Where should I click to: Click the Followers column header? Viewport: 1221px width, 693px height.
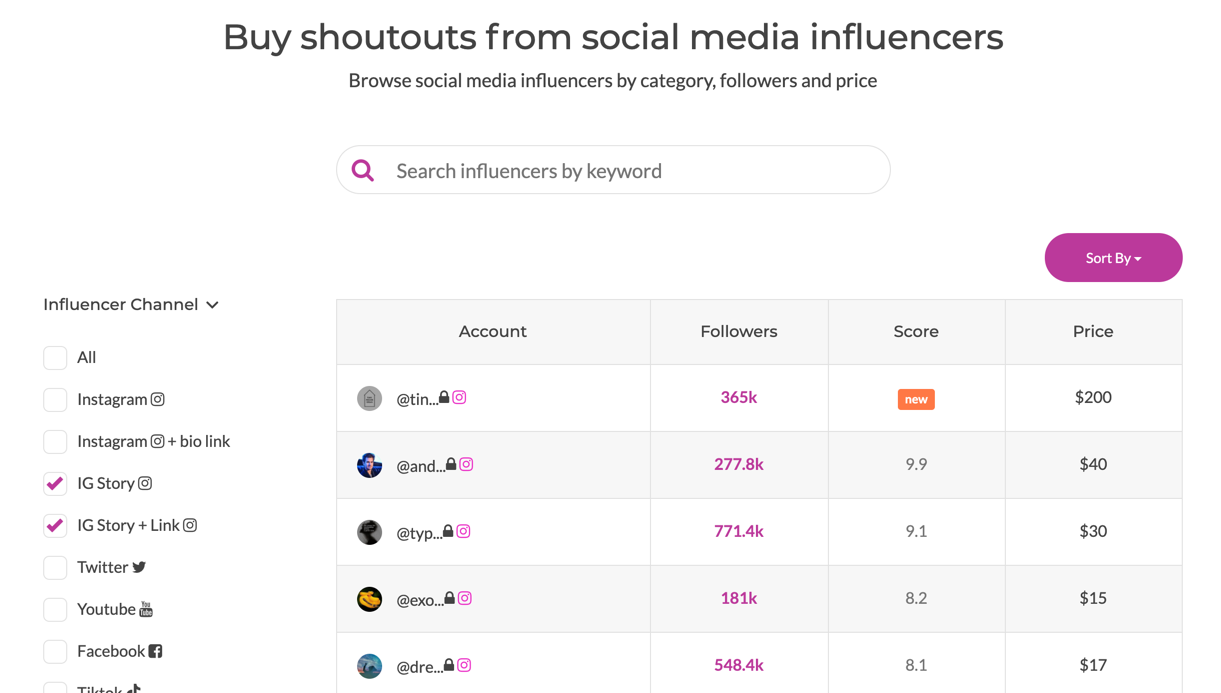(x=738, y=331)
